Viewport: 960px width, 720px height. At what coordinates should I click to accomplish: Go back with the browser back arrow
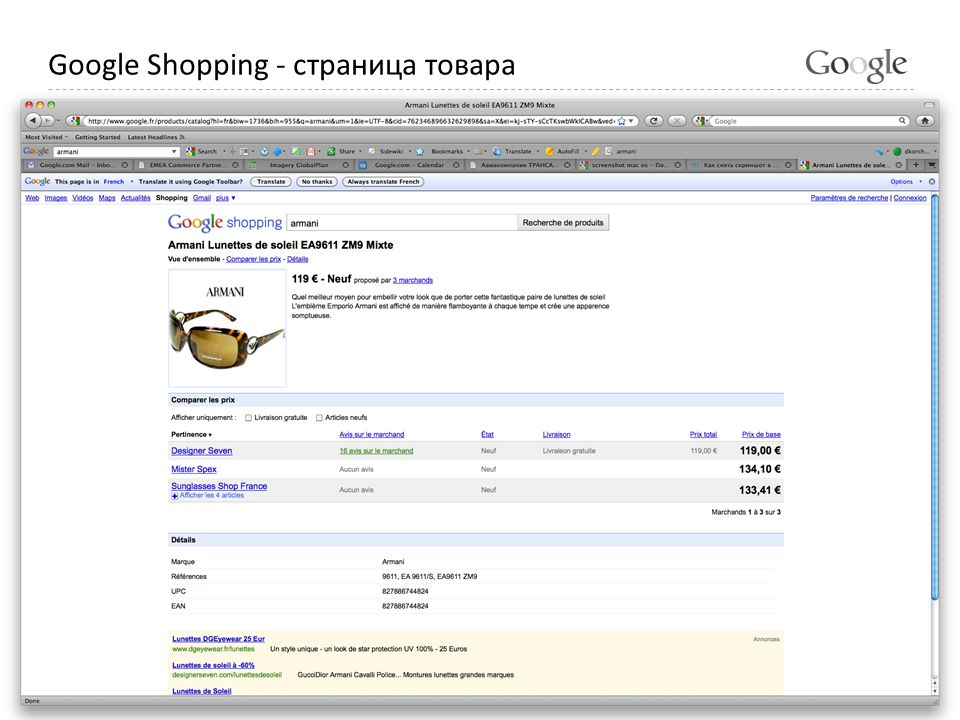pyautogui.click(x=33, y=121)
